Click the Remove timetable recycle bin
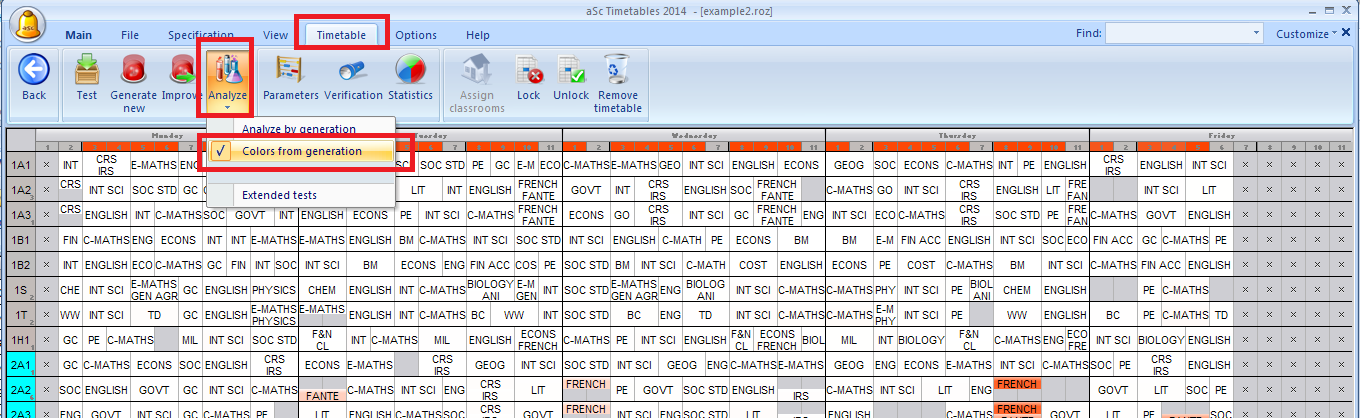Screen dimensions: 1360x418 (x=618, y=70)
